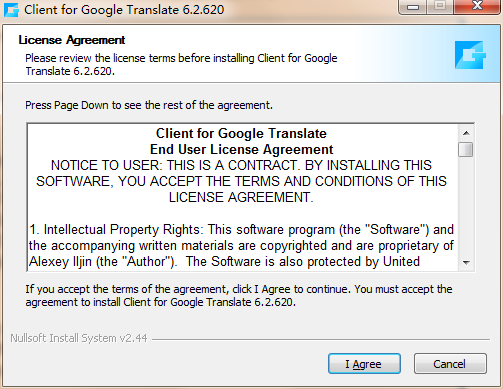The width and height of the screenshot is (503, 389).
Task: Click the 'End User License Agreement' heading
Action: tap(242, 149)
